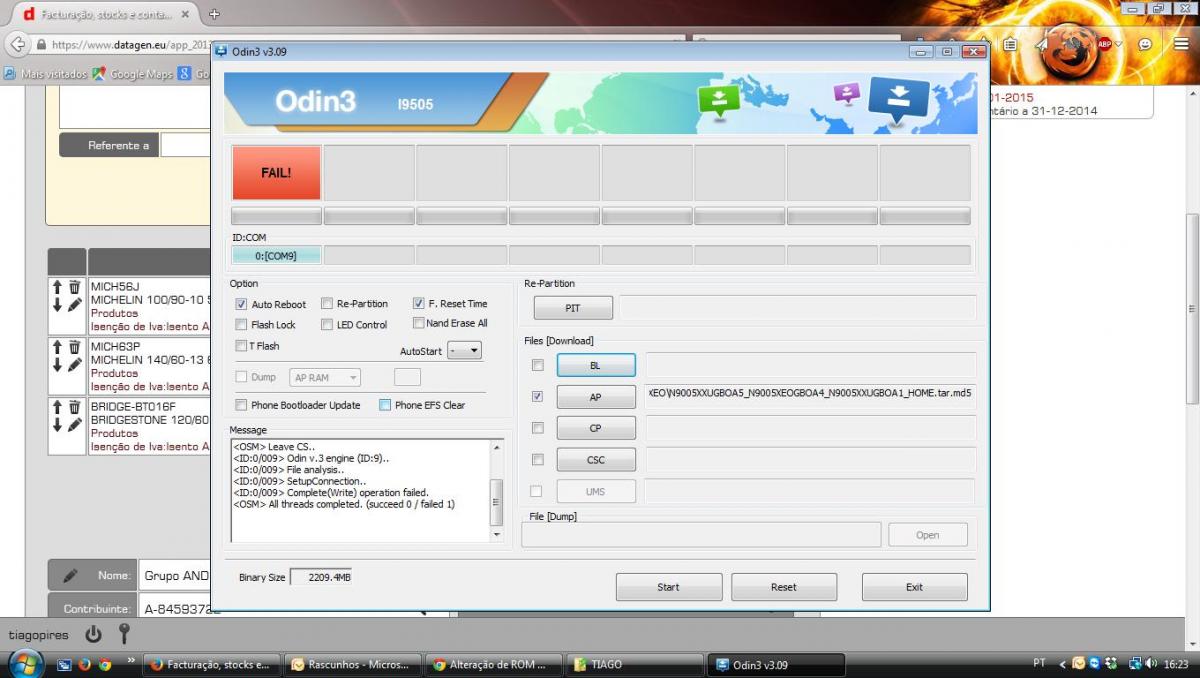Show hidden system tray icons
1200x678 pixels.
point(1063,663)
